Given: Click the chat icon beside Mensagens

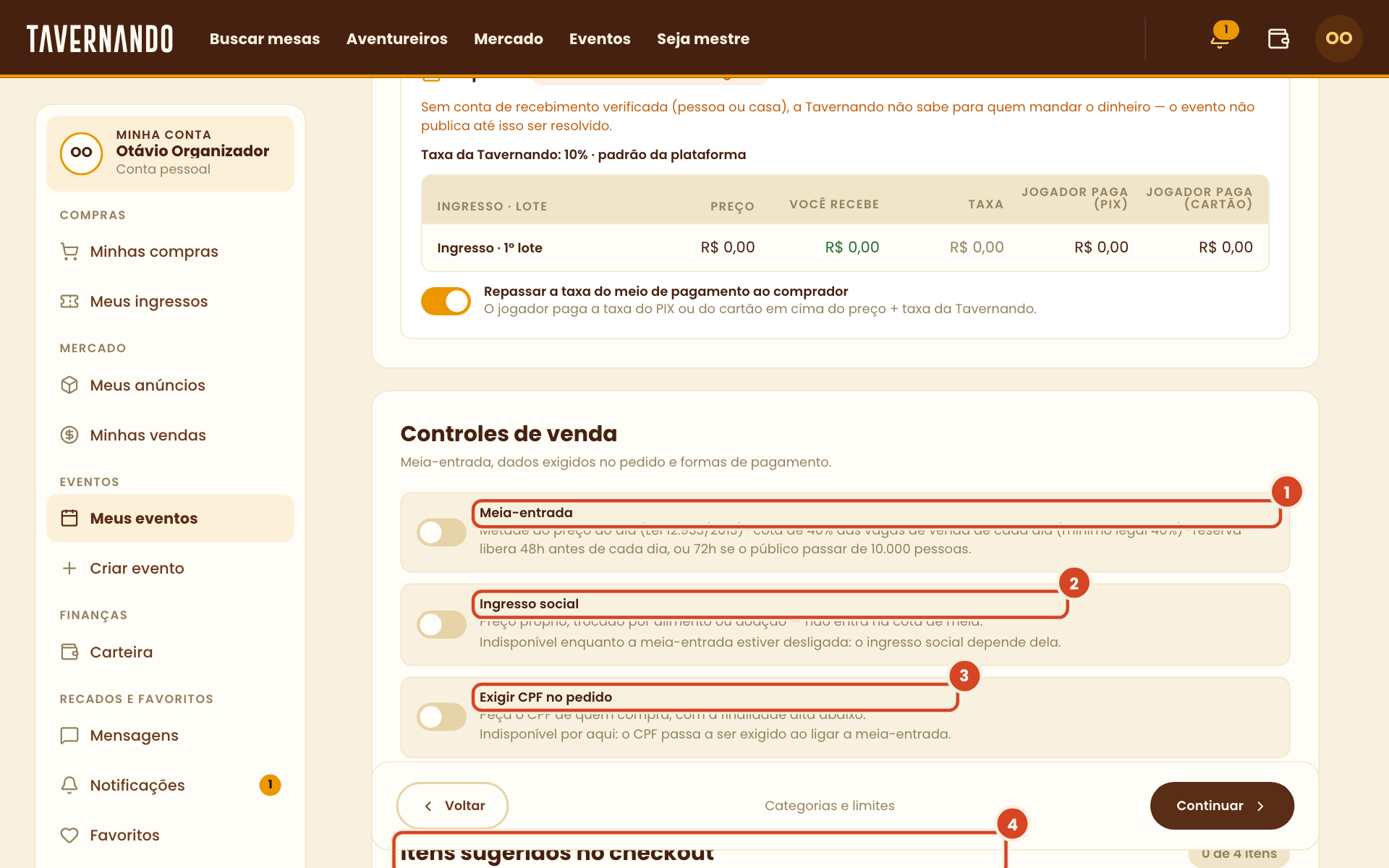Looking at the screenshot, I should click(x=69, y=736).
